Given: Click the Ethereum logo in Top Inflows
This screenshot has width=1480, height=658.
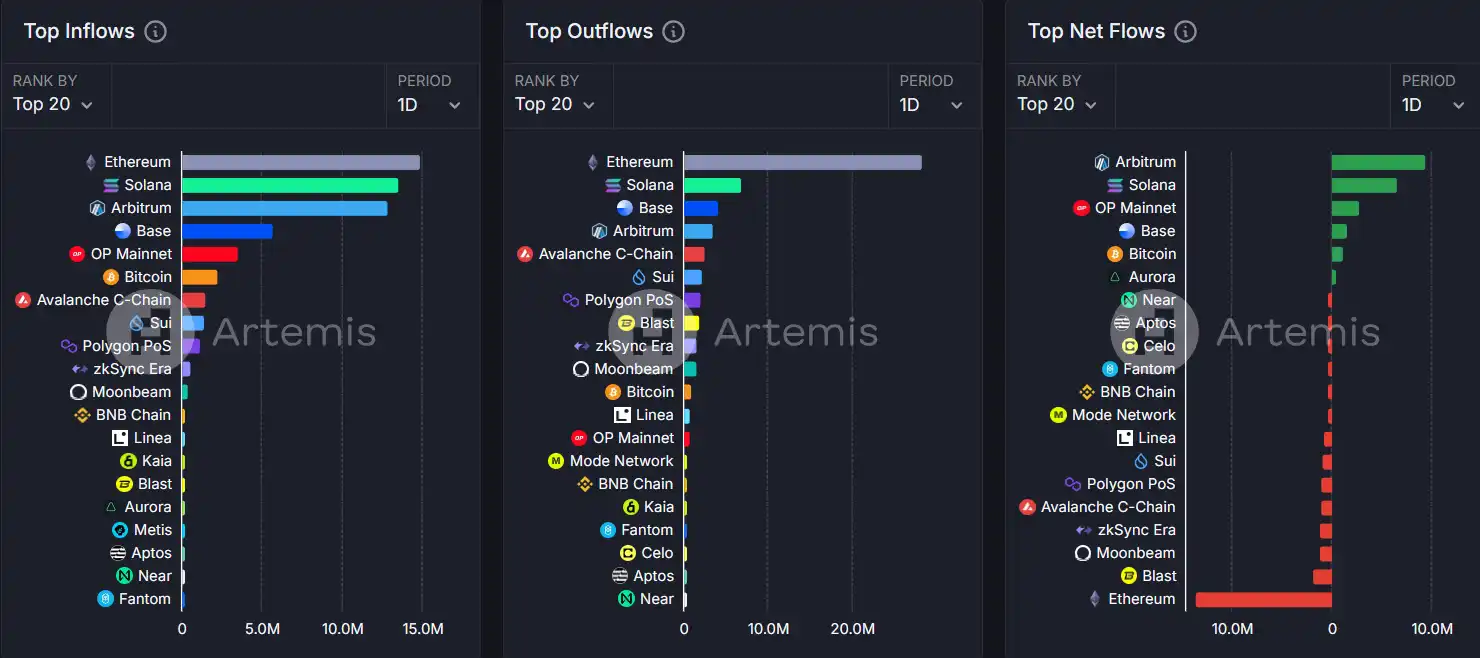Looking at the screenshot, I should [90, 162].
